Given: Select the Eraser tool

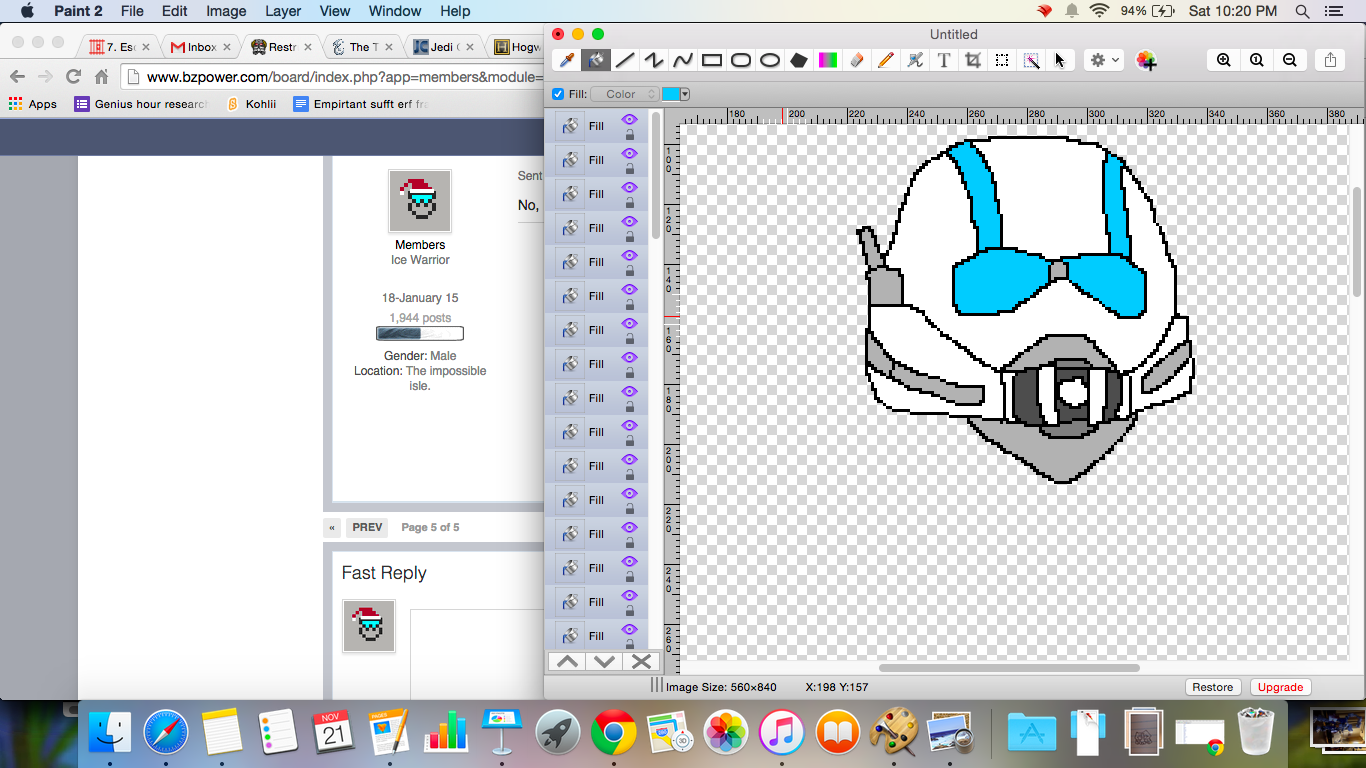Looking at the screenshot, I should tap(856, 60).
